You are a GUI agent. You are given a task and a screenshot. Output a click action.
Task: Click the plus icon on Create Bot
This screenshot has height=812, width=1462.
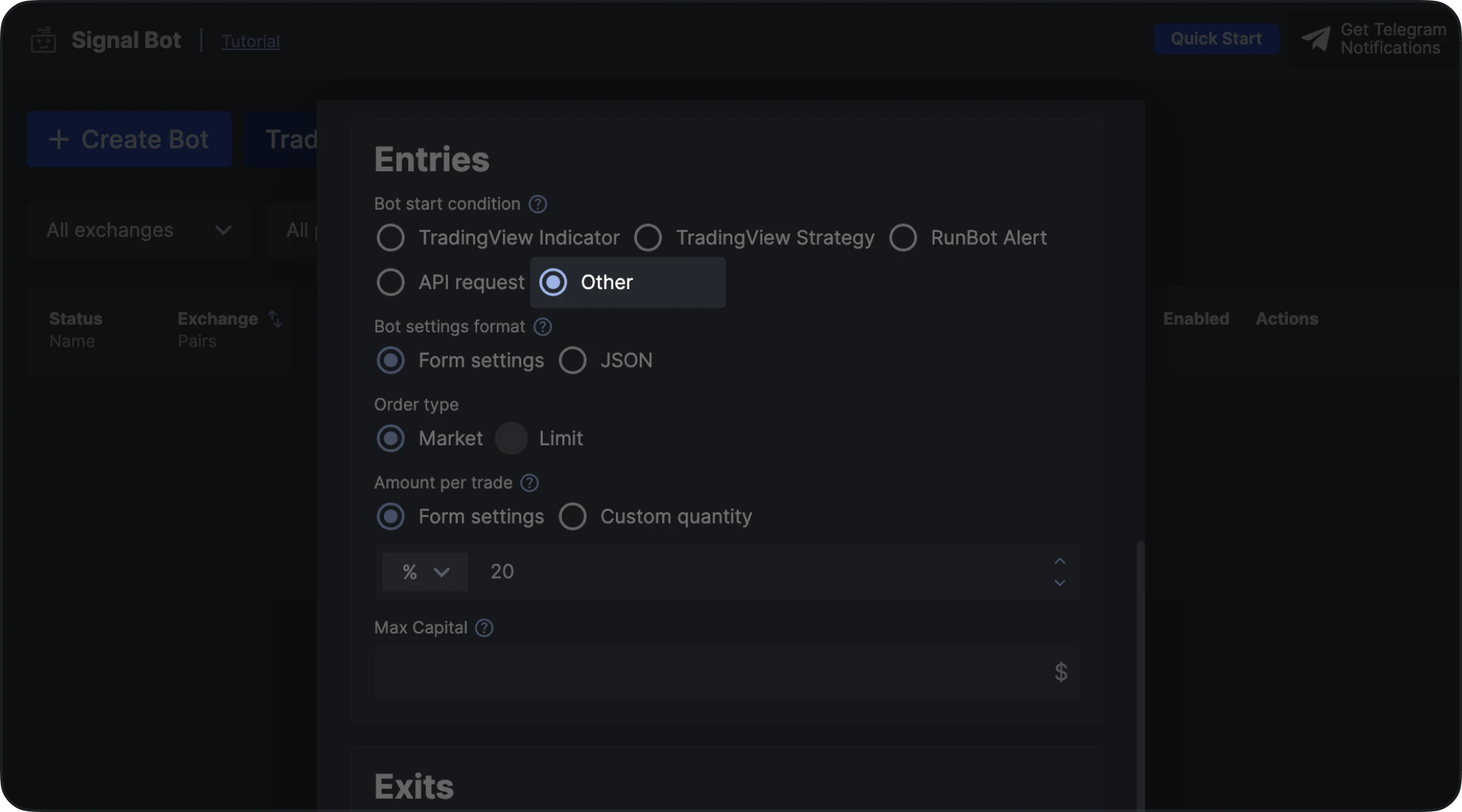(59, 139)
